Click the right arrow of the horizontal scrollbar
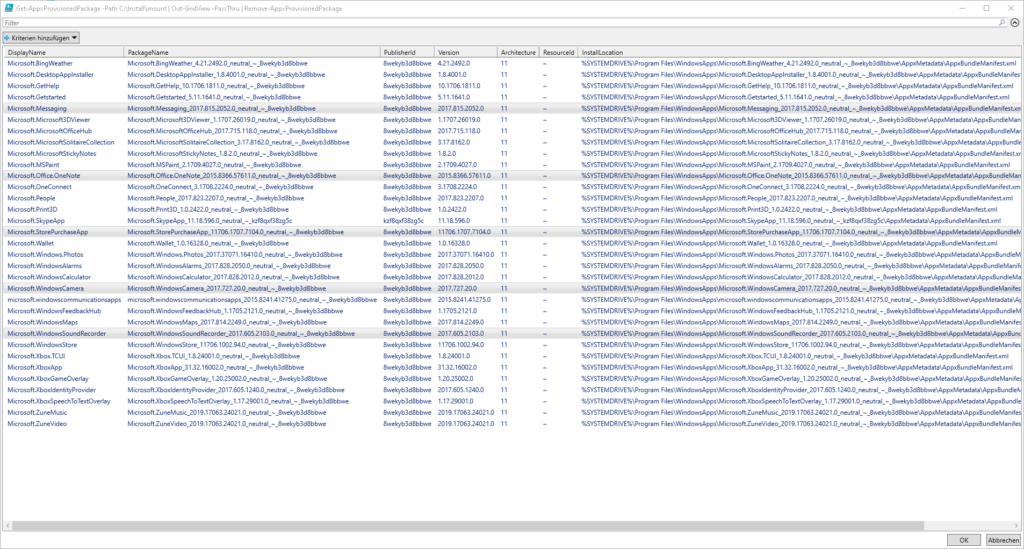This screenshot has height=549, width=1024. (1016, 525)
